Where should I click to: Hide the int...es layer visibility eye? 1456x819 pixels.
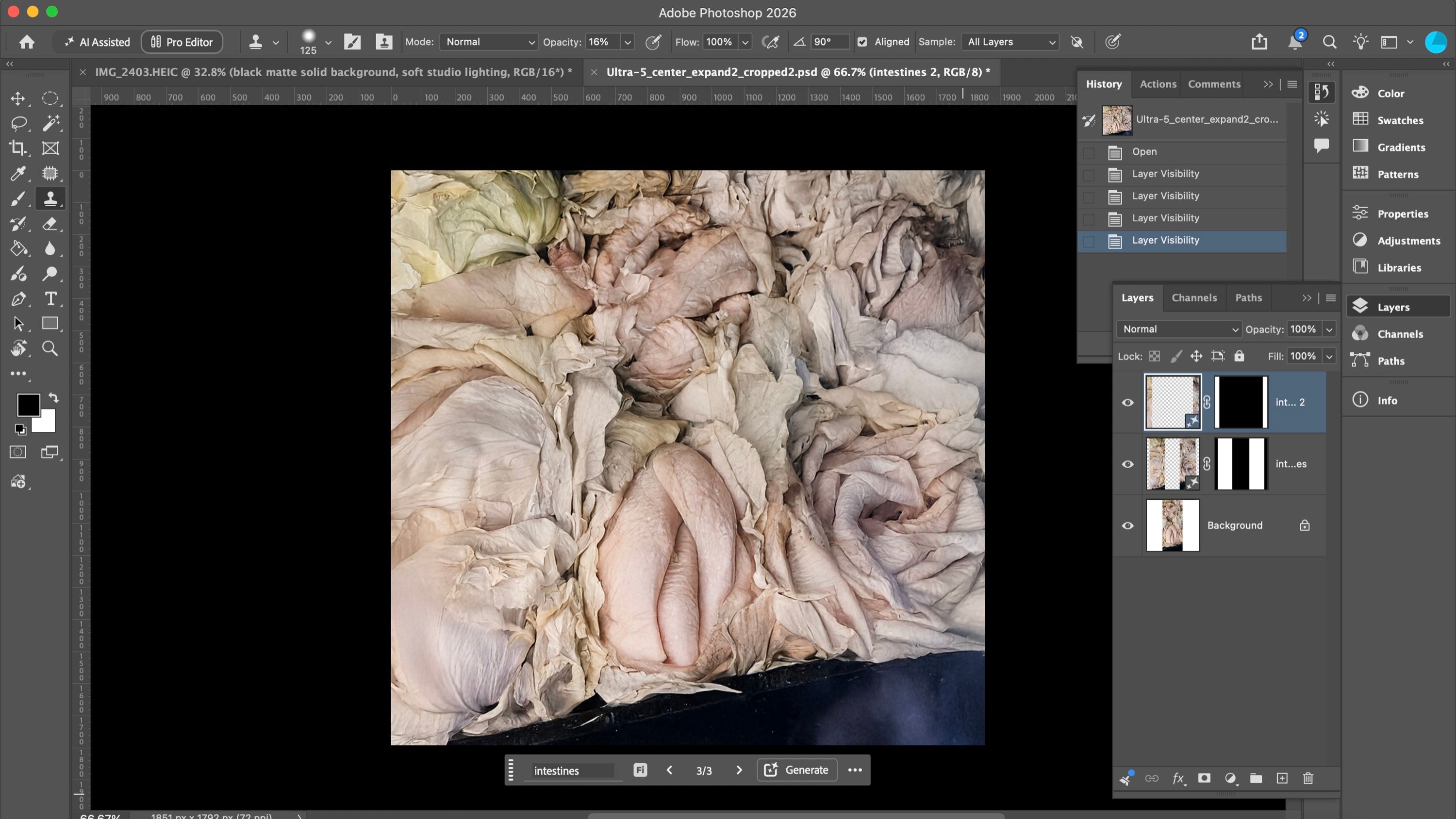coord(1127,464)
